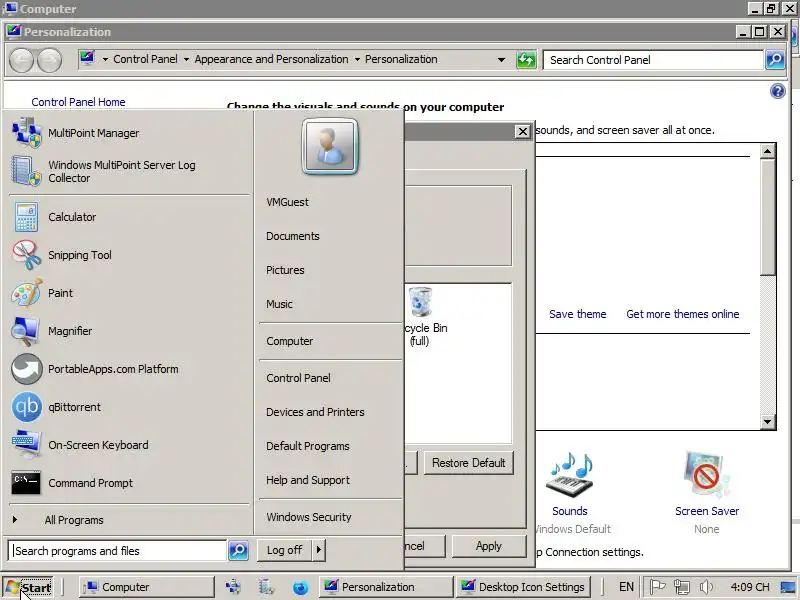Open Default Programs

[x=308, y=446]
